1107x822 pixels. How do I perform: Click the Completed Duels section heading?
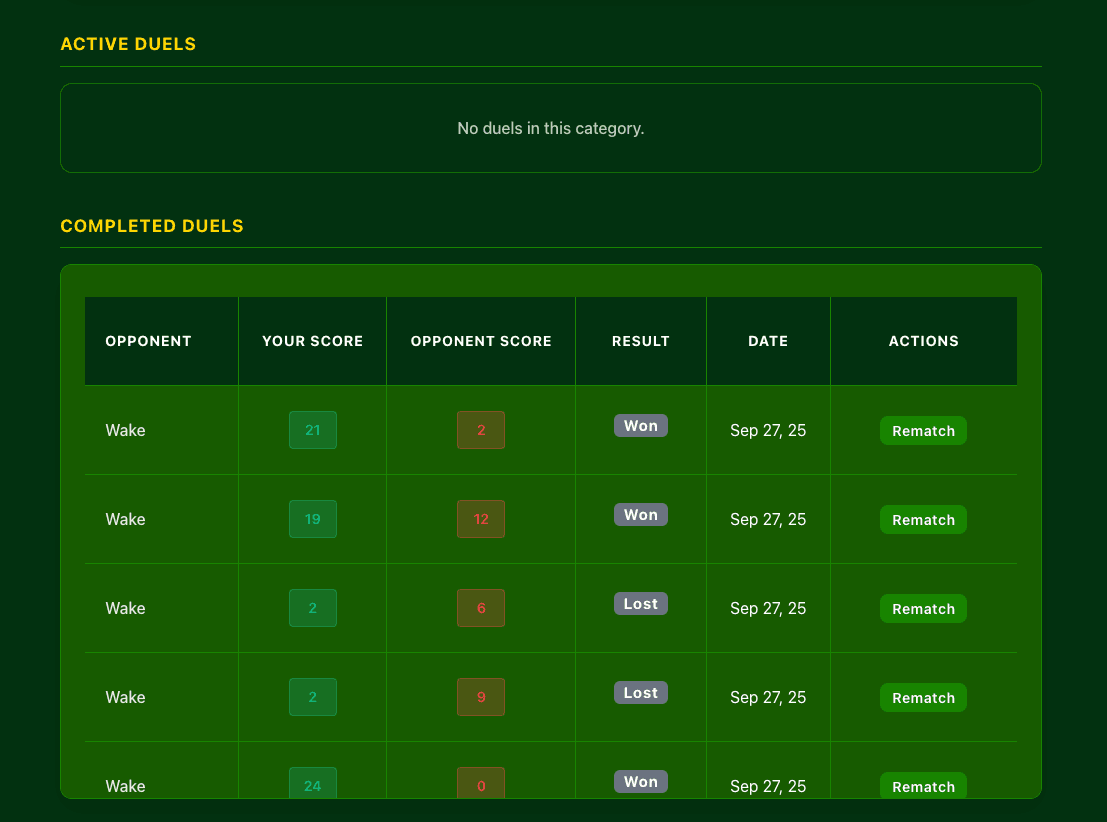click(x=152, y=226)
